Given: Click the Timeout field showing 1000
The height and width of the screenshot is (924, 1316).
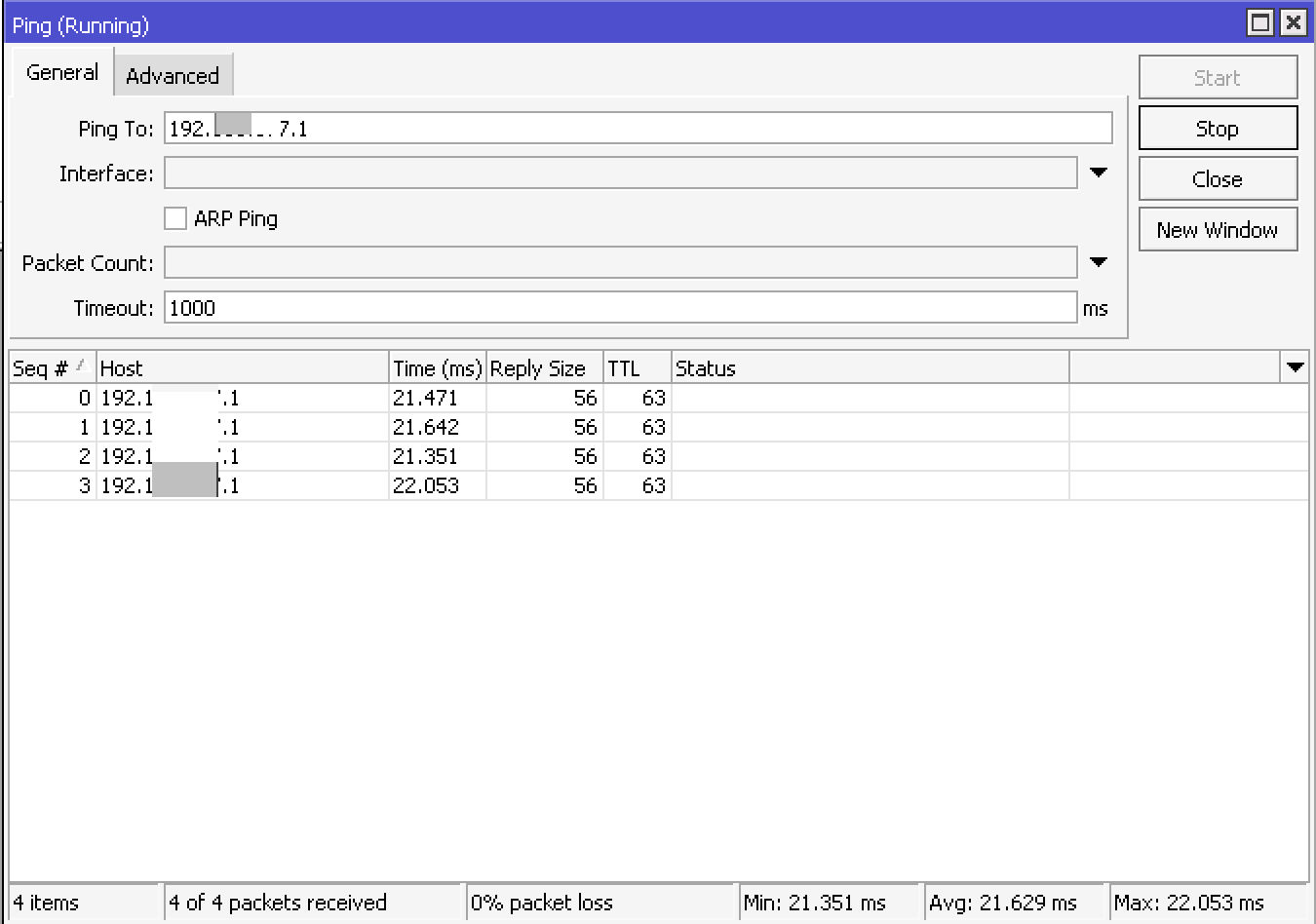Looking at the screenshot, I should [621, 307].
